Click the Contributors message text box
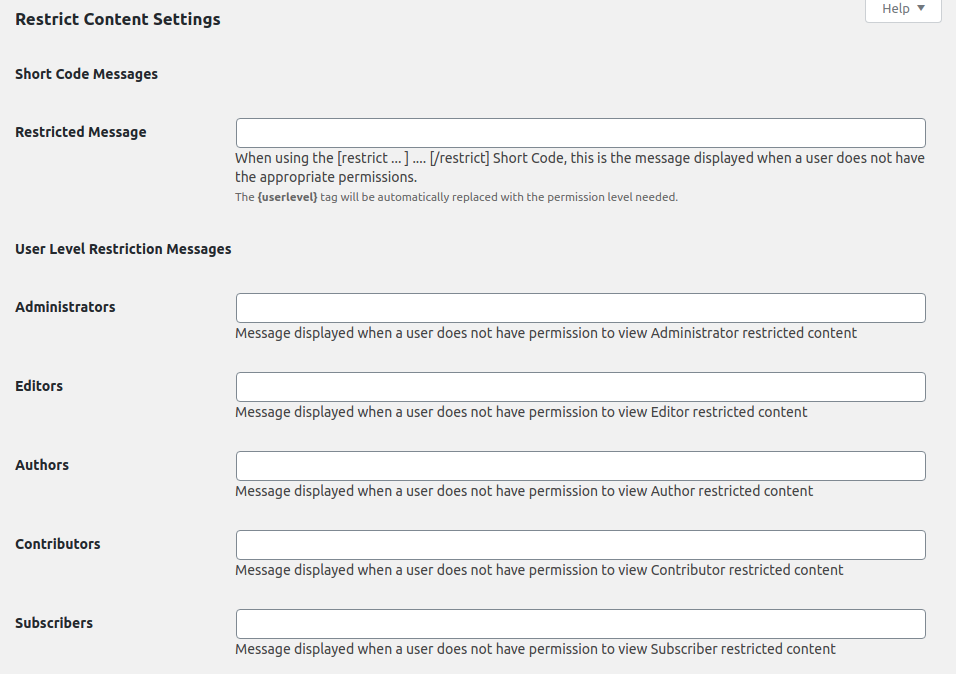 (x=580, y=544)
